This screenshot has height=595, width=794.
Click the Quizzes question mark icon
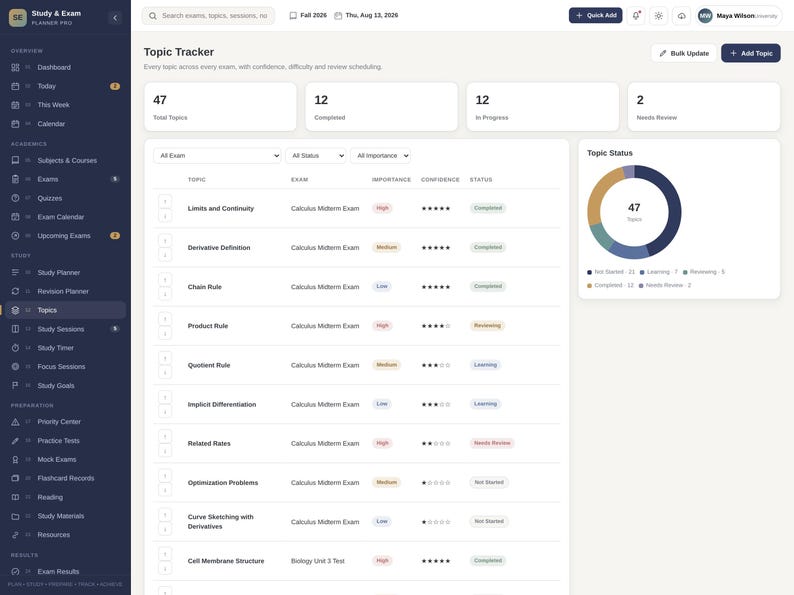(15, 198)
